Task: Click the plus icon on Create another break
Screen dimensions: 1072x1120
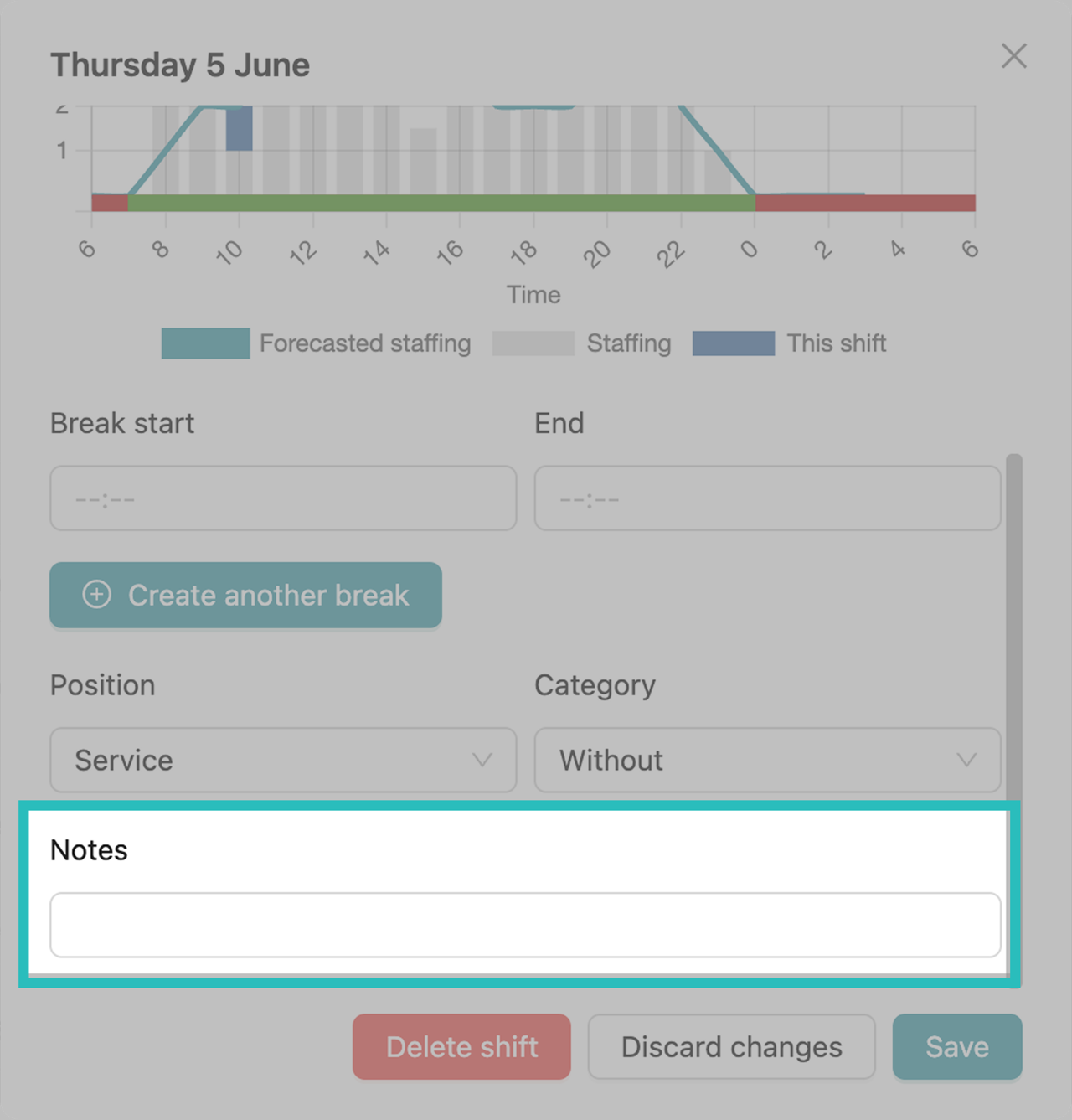Action: coord(96,595)
